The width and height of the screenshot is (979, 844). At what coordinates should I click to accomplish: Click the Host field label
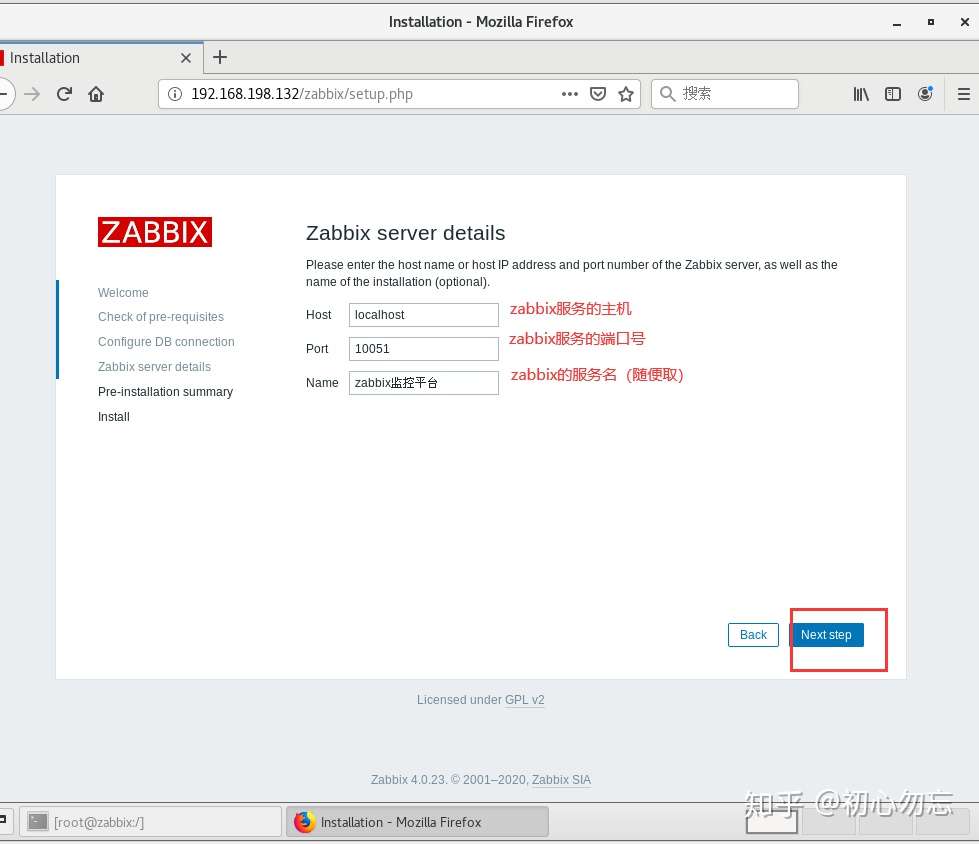(318, 315)
